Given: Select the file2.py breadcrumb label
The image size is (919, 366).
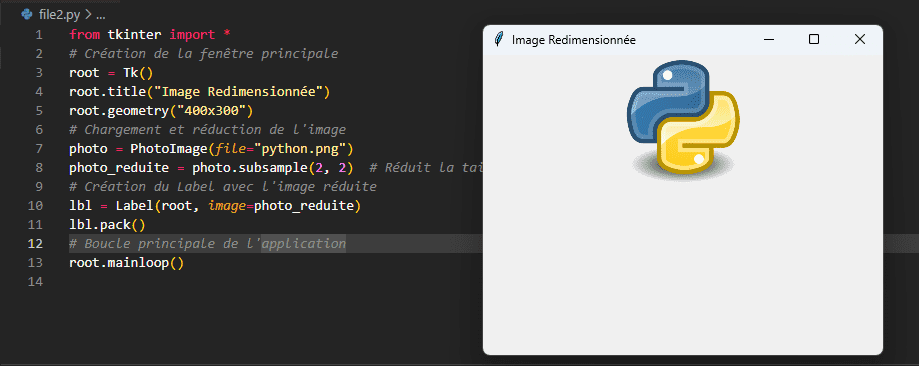Looking at the screenshot, I should (x=59, y=15).
